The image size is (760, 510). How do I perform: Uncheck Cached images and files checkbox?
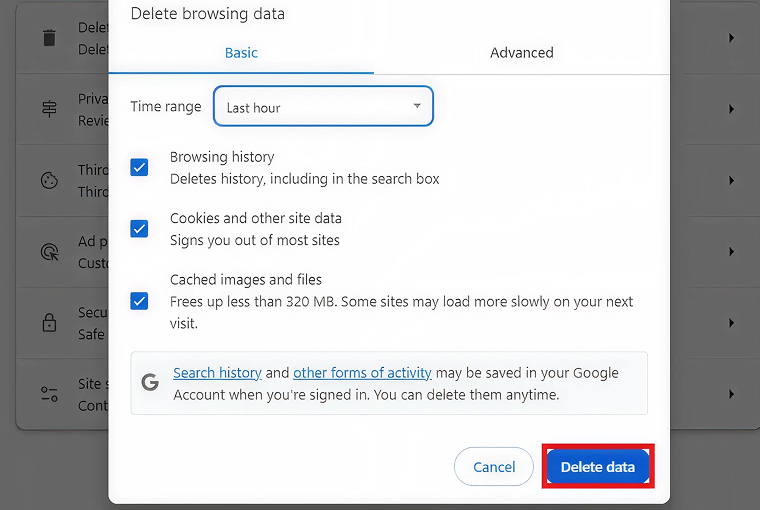tap(140, 300)
